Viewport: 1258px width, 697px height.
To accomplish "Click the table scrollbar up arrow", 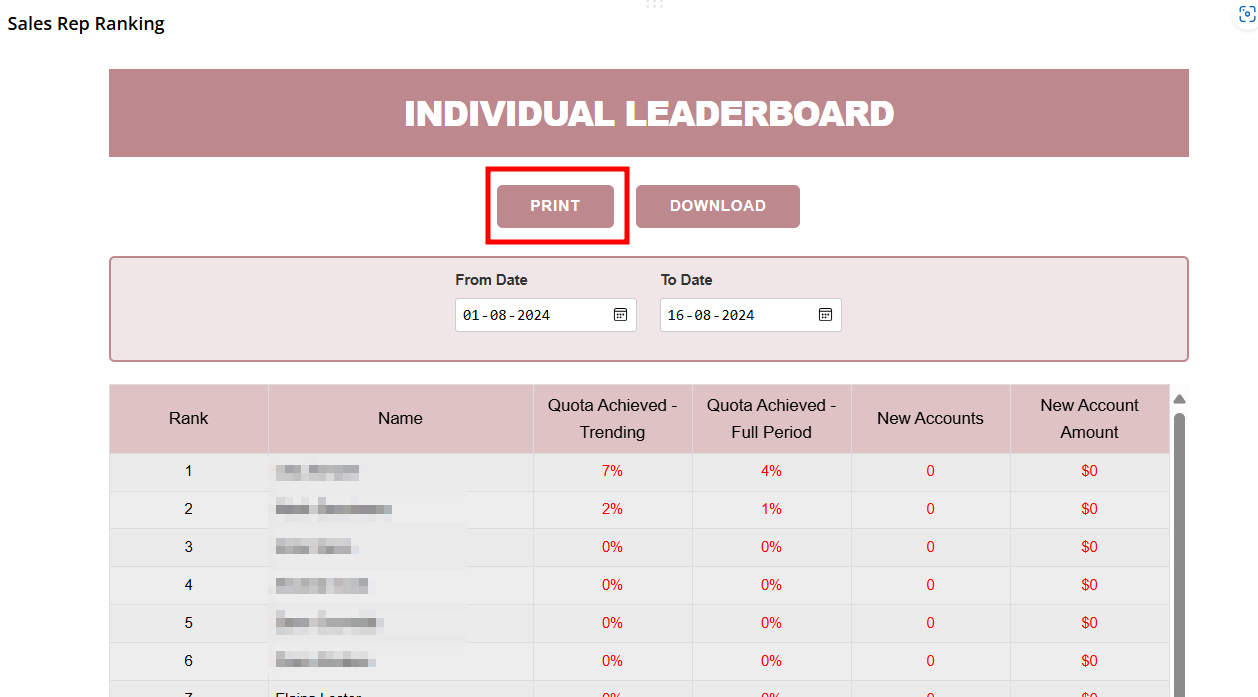I will click(1179, 399).
